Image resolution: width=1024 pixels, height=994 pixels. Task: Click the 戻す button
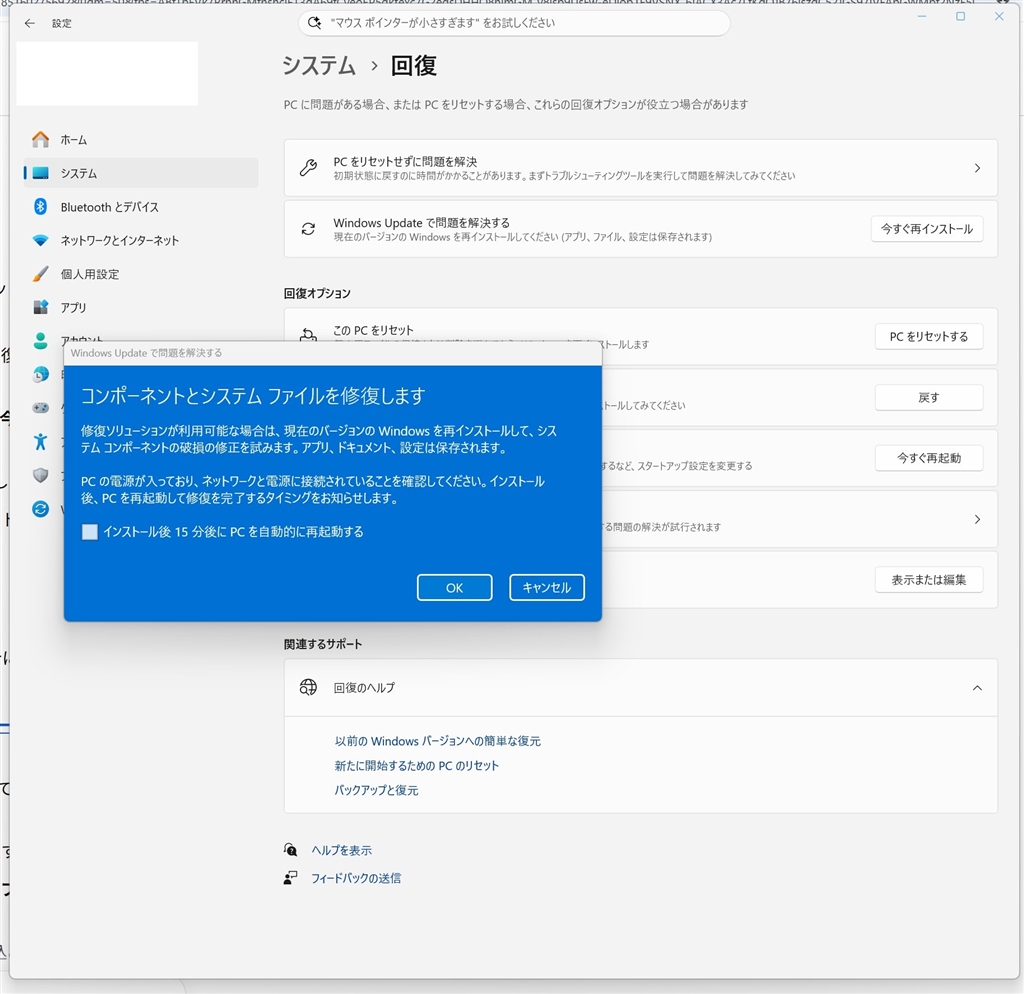point(929,397)
